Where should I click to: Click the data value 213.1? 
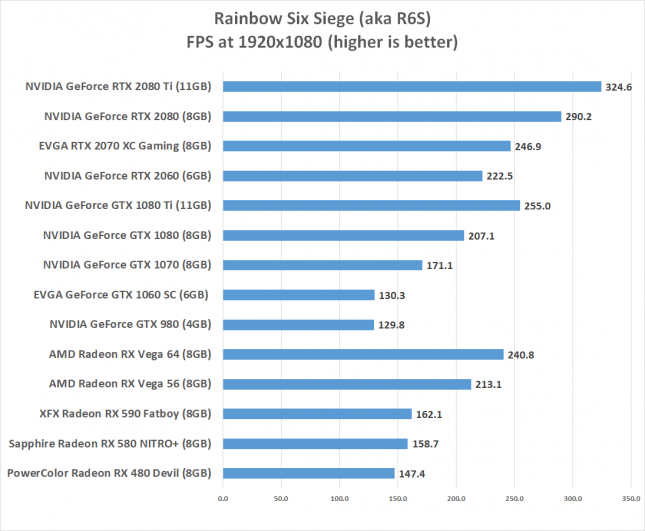point(488,385)
